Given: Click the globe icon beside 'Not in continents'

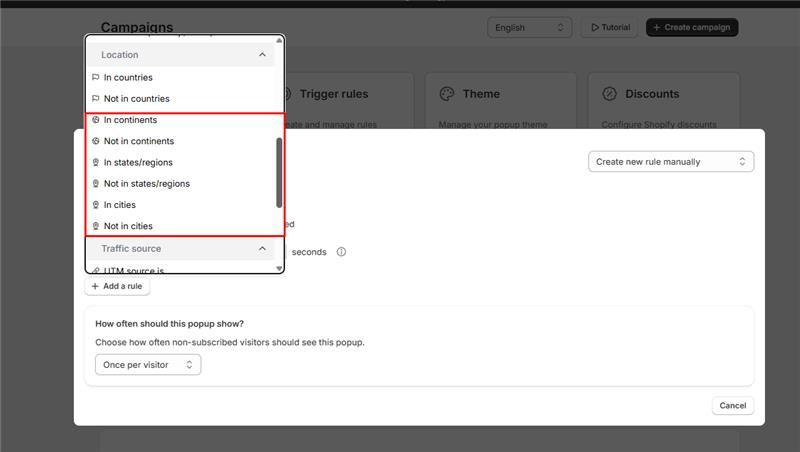Looking at the screenshot, I should [95, 141].
